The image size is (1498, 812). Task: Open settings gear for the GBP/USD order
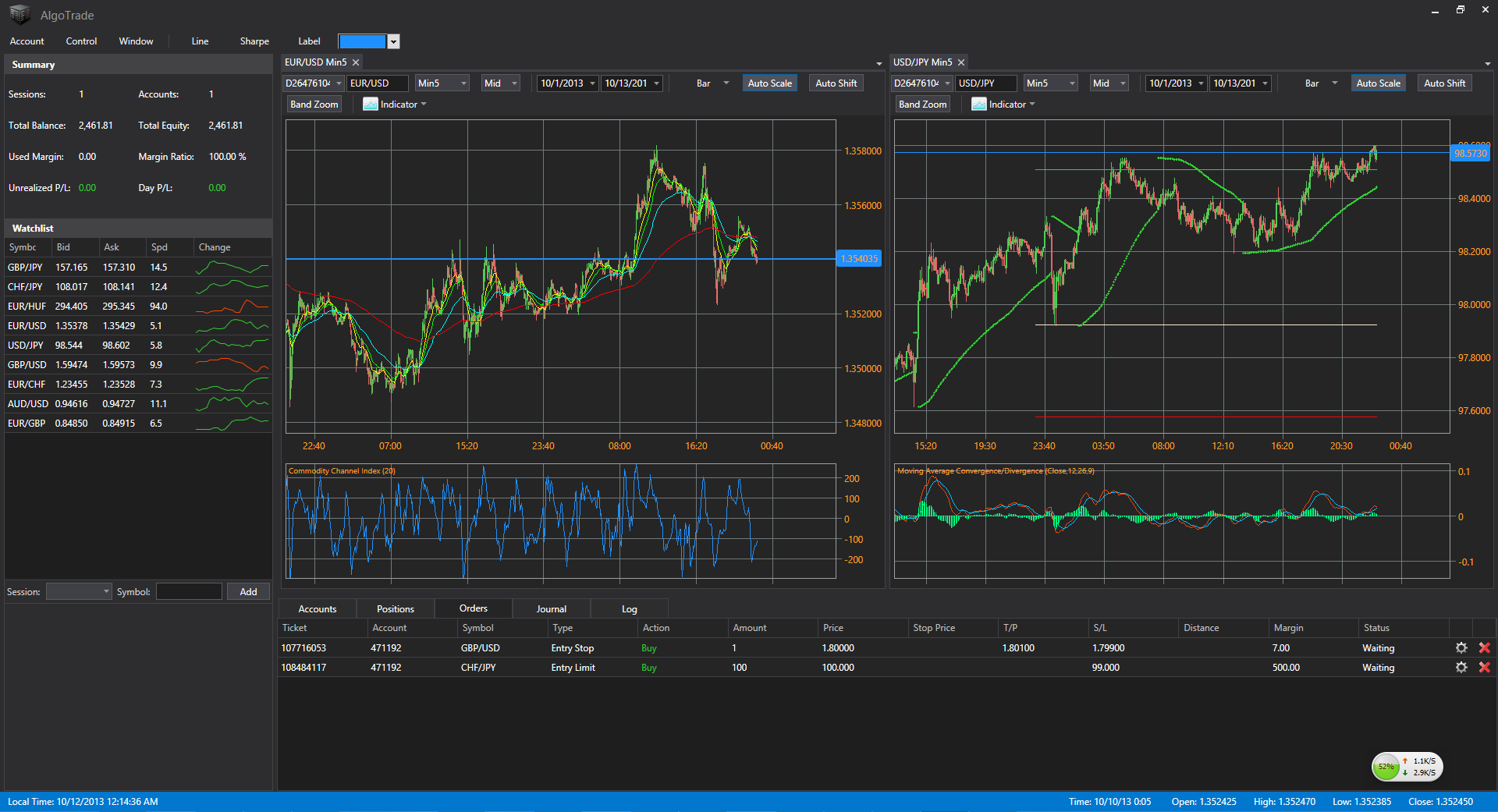pos(1461,648)
